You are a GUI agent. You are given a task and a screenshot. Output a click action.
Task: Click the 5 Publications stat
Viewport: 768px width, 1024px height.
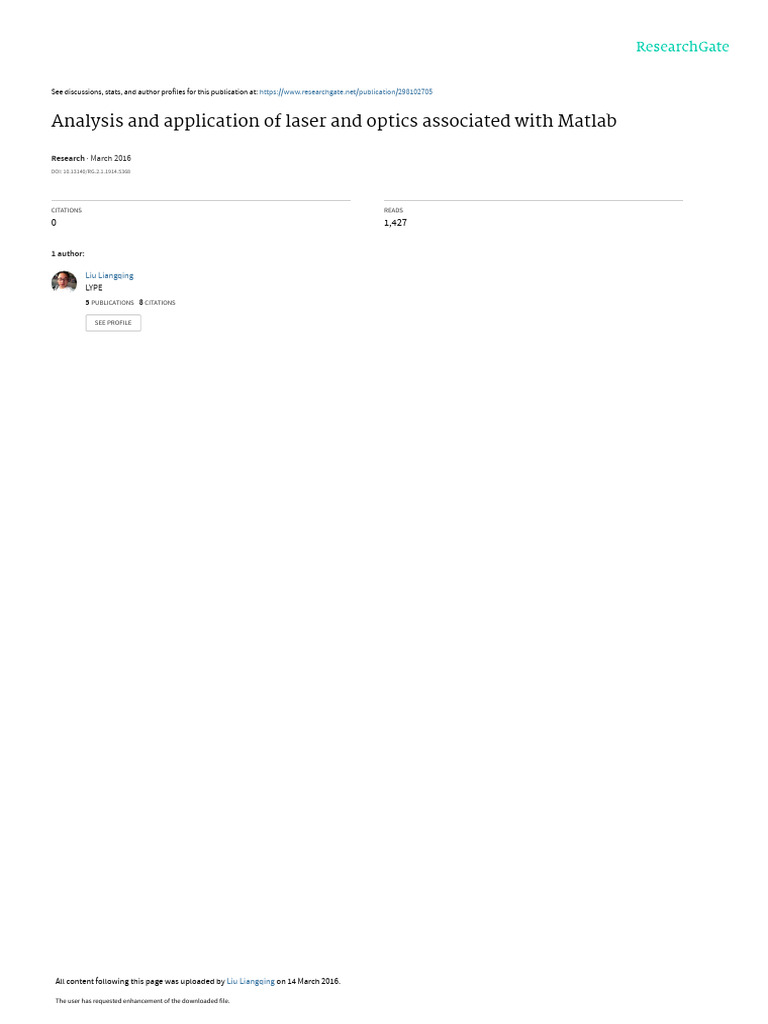click(x=110, y=302)
